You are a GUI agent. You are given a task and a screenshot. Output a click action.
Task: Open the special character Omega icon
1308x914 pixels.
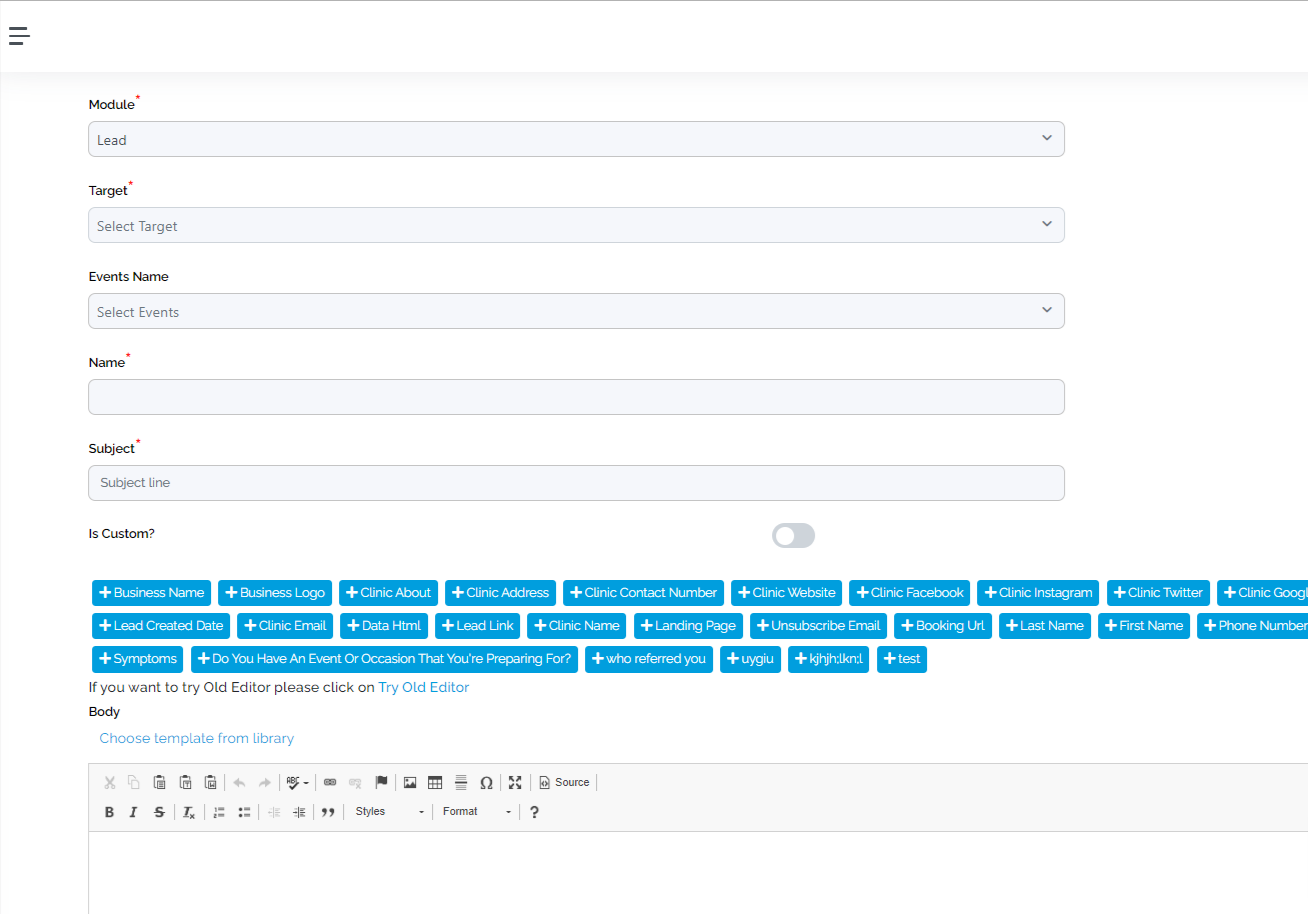(x=486, y=782)
